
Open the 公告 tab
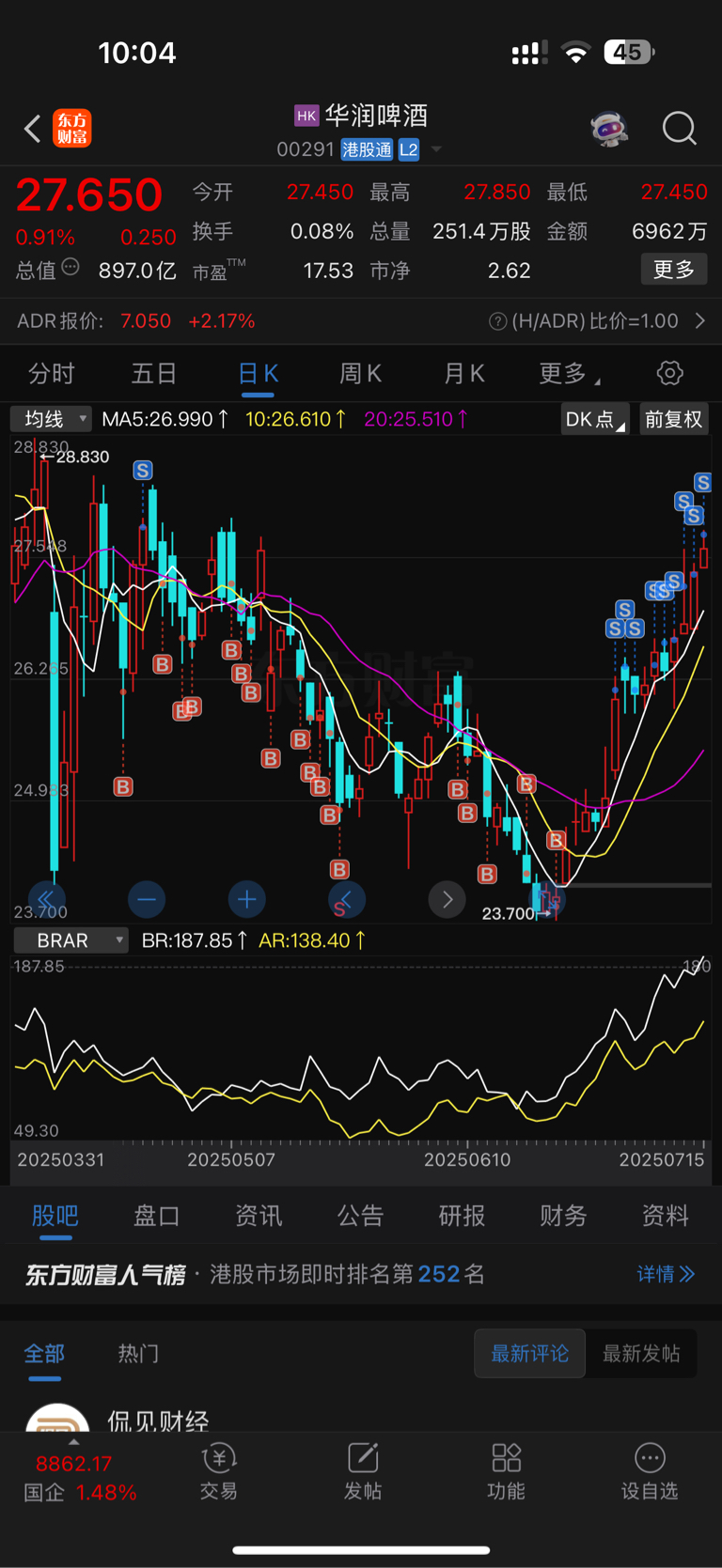tap(360, 1216)
